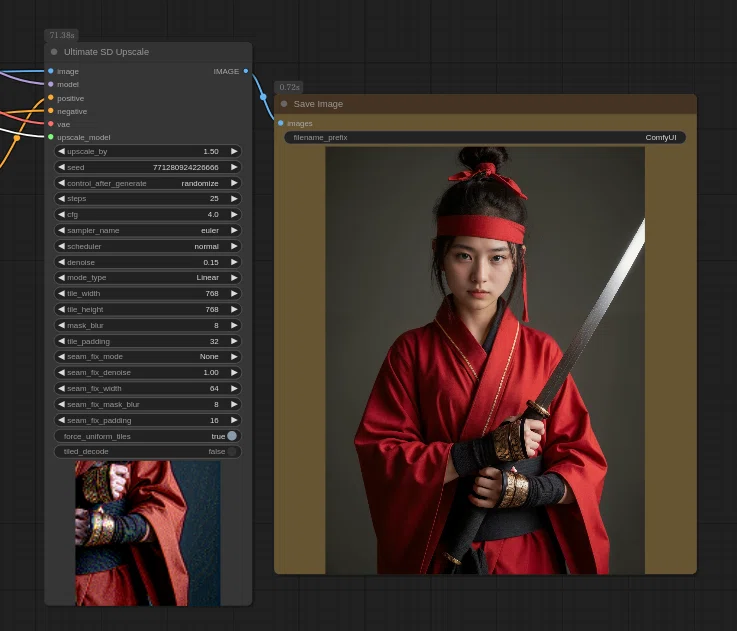Viewport: 737px width, 631px height.
Task: Decrease upscale_by with left arrow
Action: coord(62,151)
